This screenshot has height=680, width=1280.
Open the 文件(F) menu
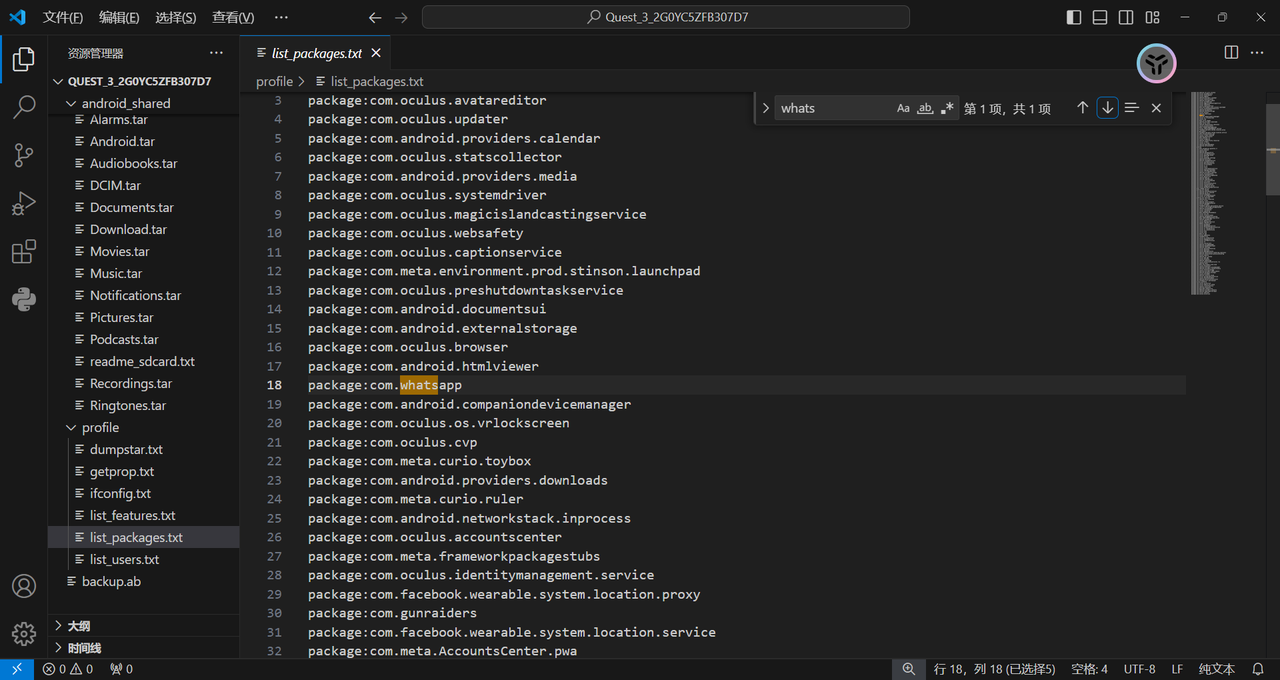point(63,17)
